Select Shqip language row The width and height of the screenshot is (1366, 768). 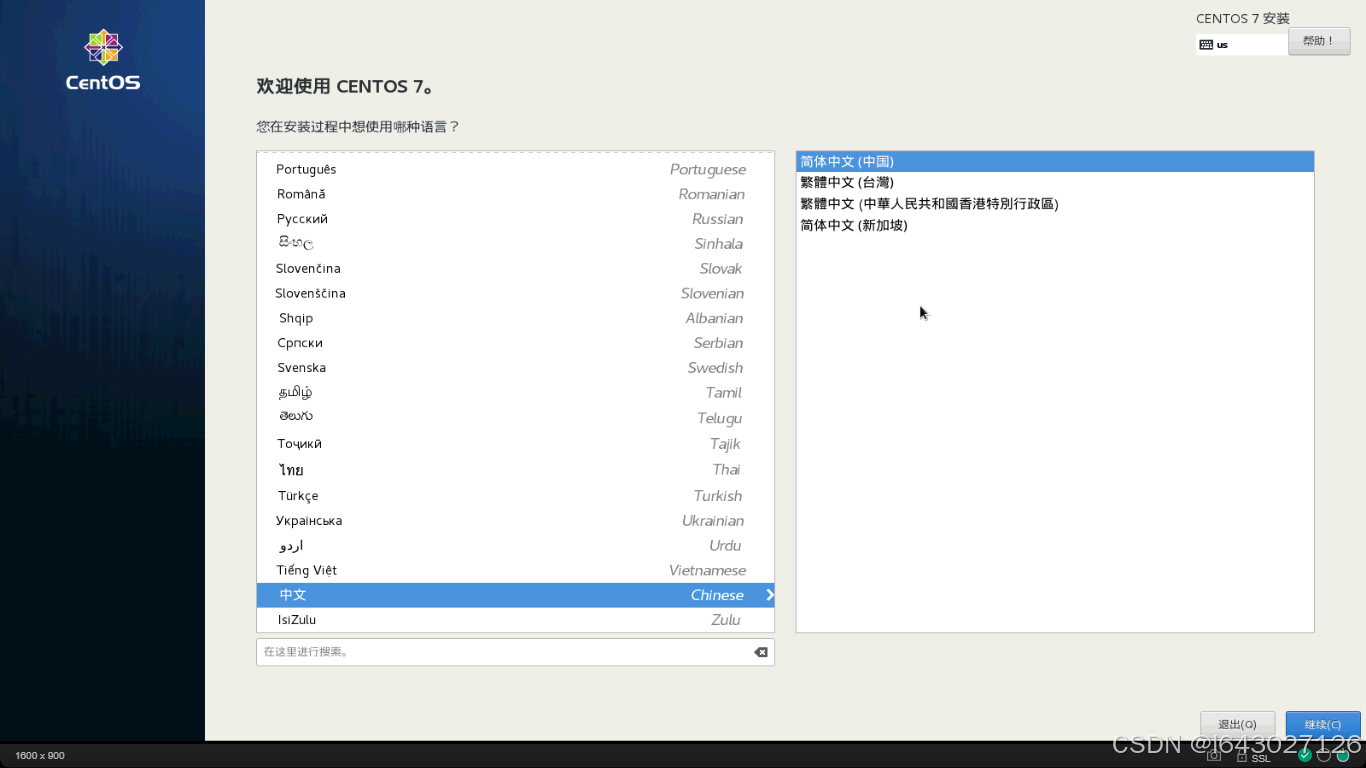(x=515, y=318)
